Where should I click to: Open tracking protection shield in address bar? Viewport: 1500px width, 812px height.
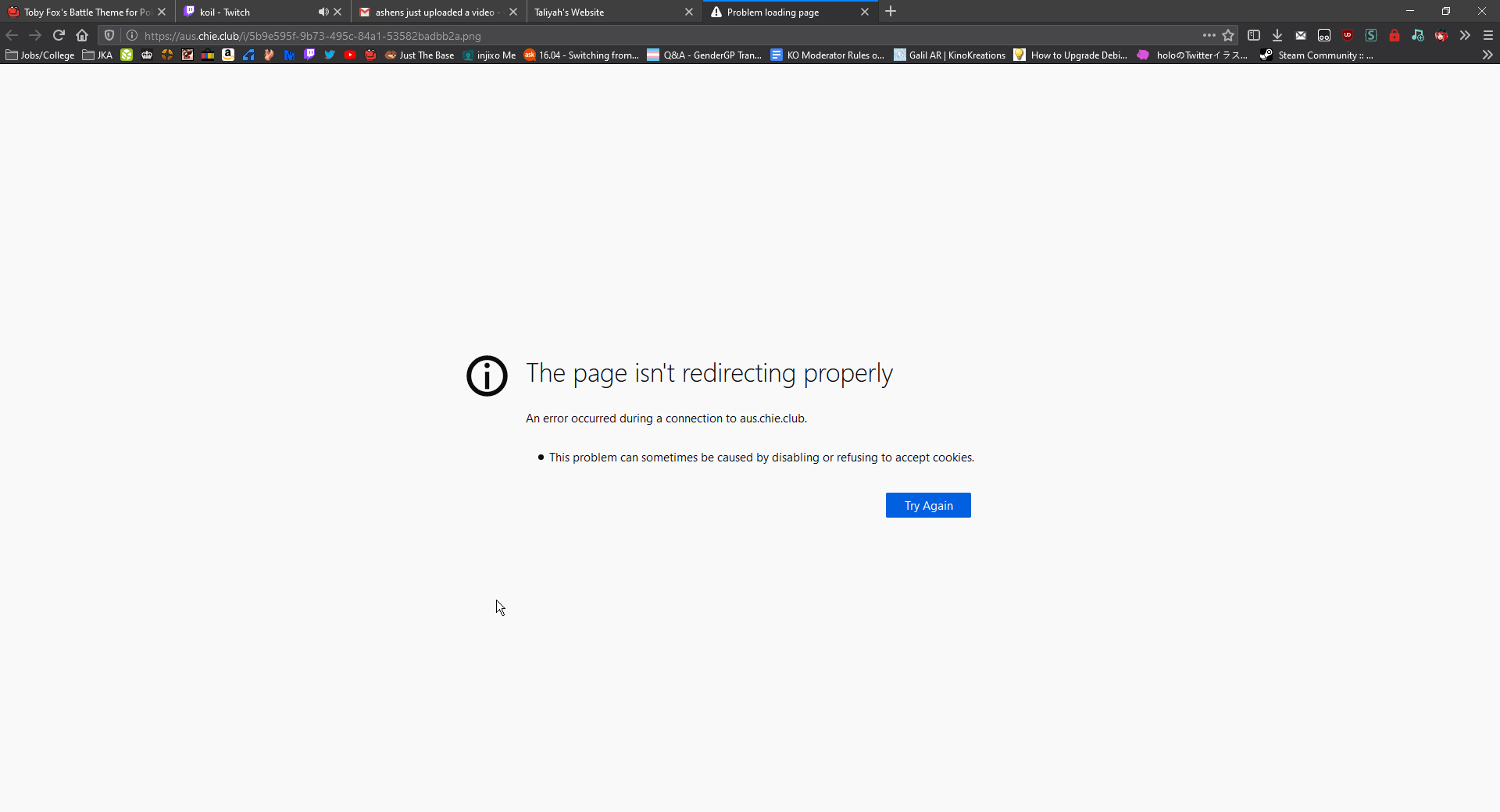pyautogui.click(x=109, y=35)
